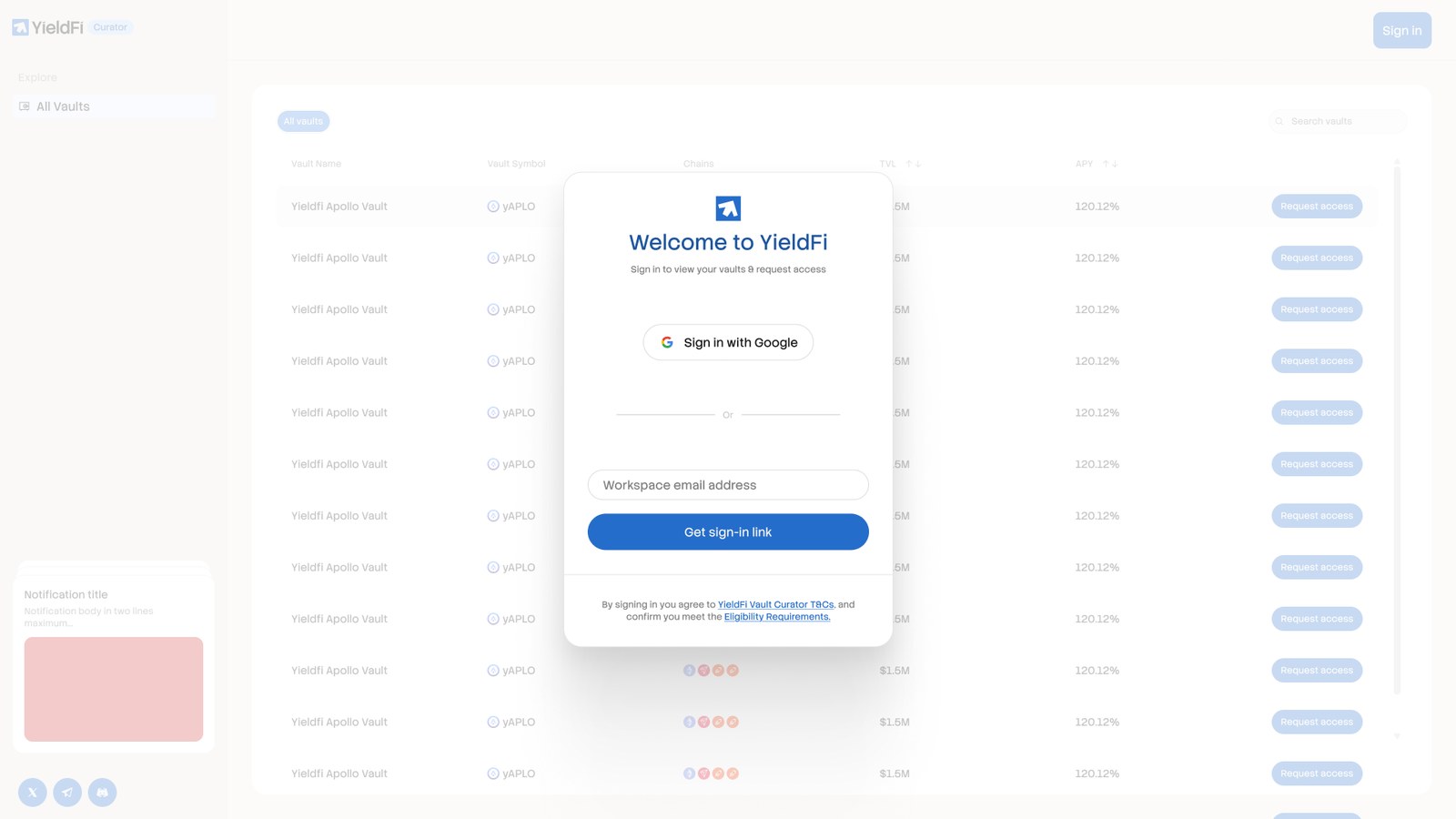Click the Vault Name column header

point(316,164)
